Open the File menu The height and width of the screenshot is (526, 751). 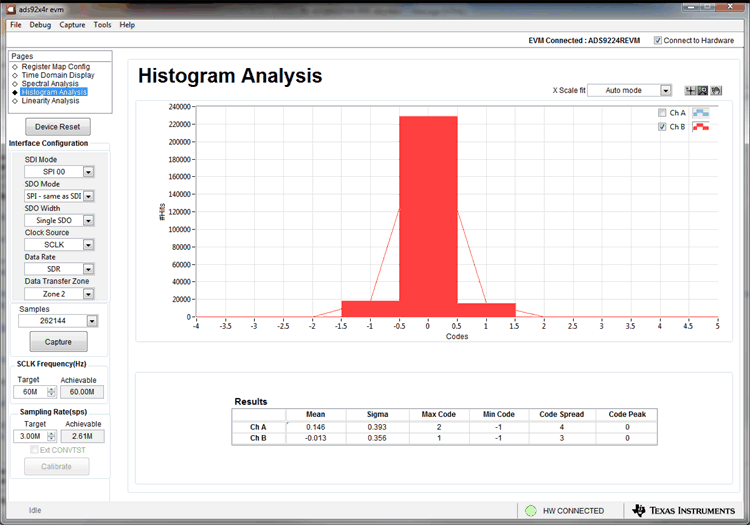coord(16,25)
